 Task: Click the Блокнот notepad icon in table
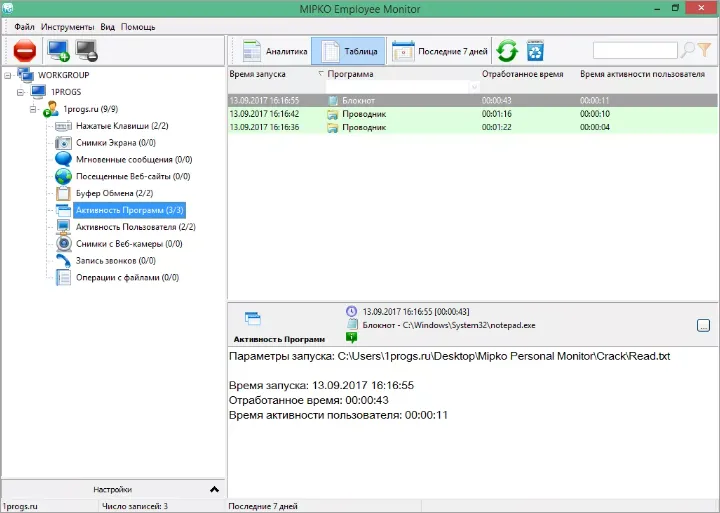click(x=333, y=101)
